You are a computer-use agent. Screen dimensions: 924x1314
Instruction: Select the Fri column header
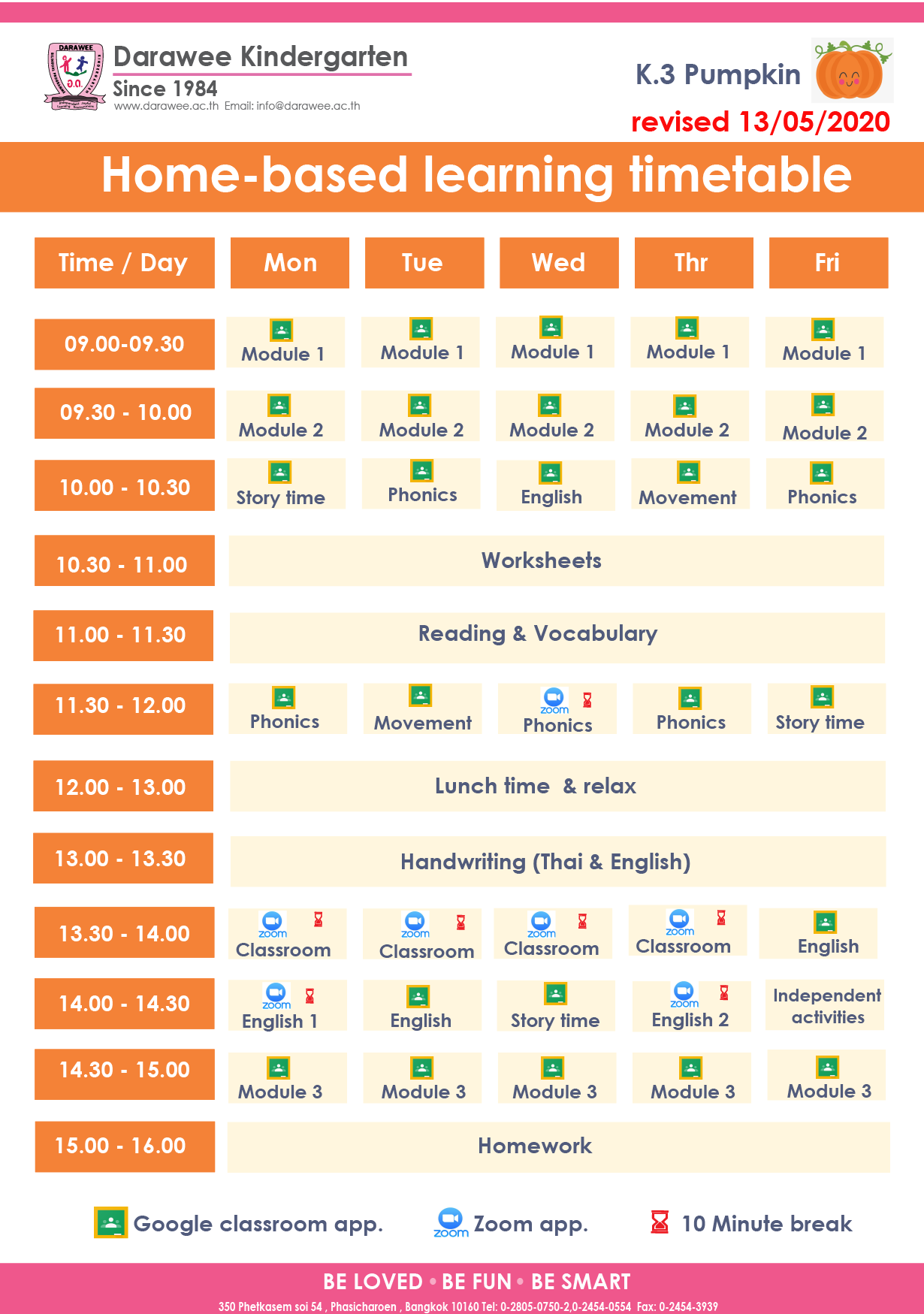click(829, 263)
